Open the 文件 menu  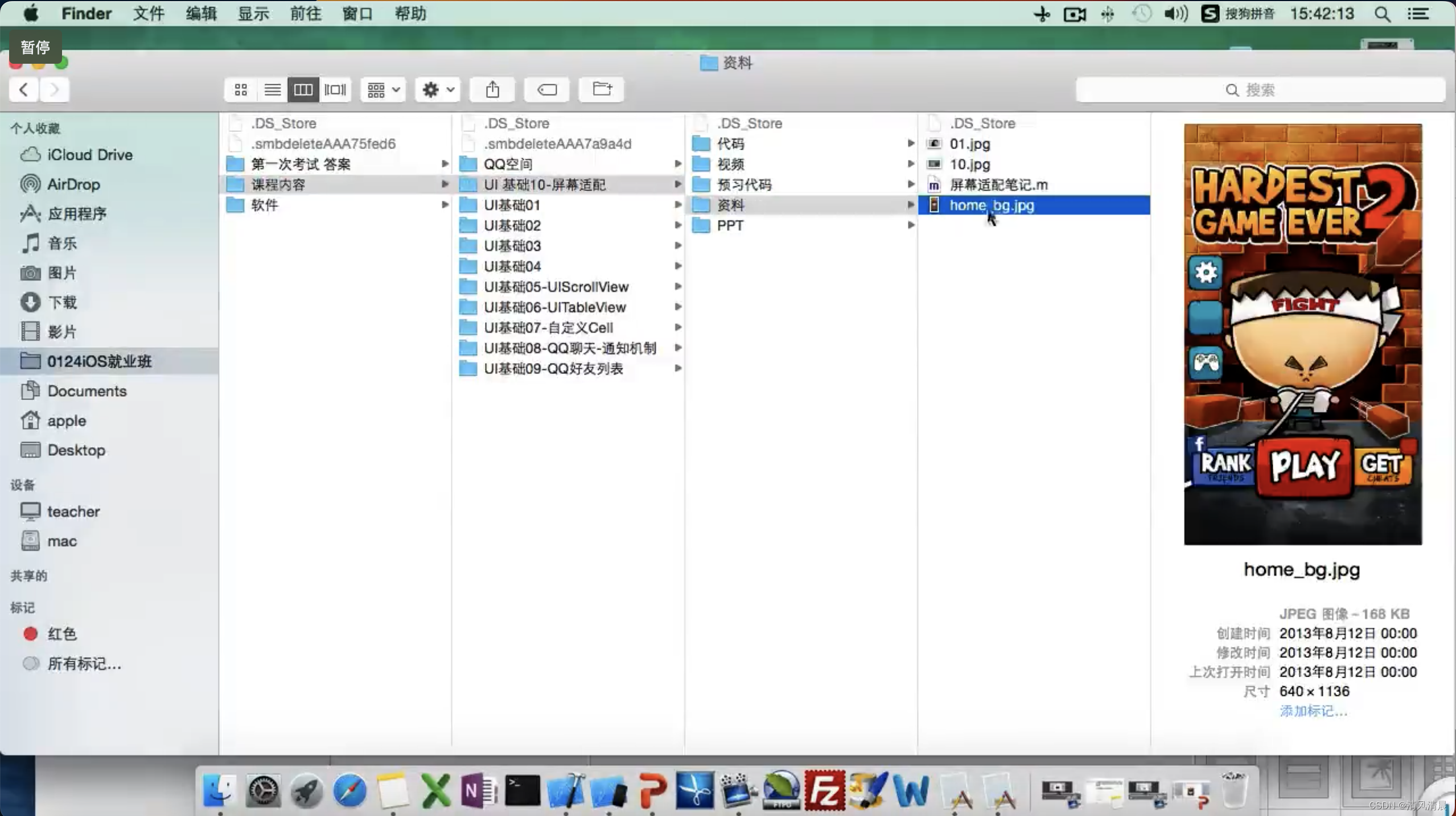pos(149,13)
